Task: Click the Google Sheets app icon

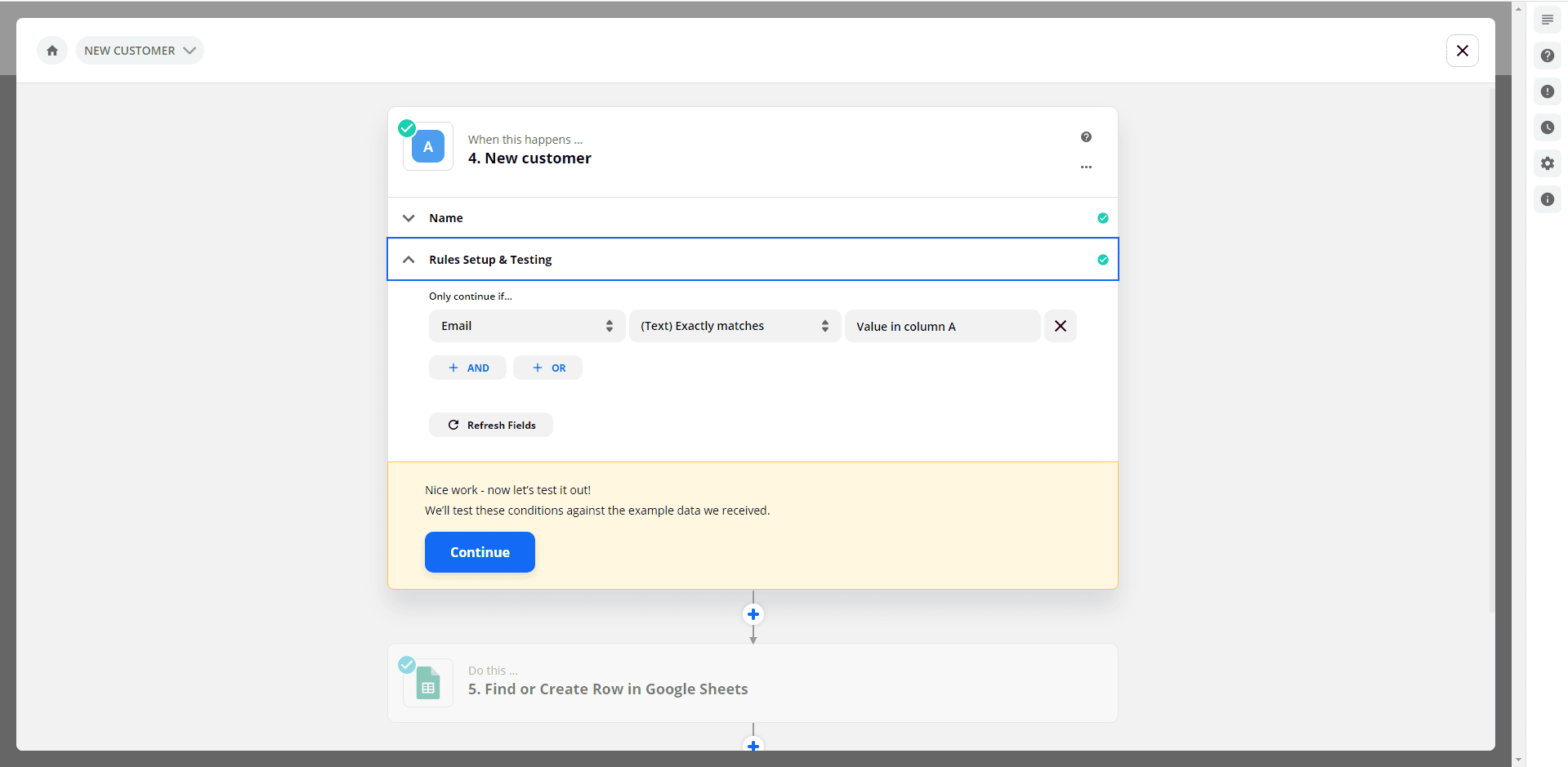Action: [428, 683]
